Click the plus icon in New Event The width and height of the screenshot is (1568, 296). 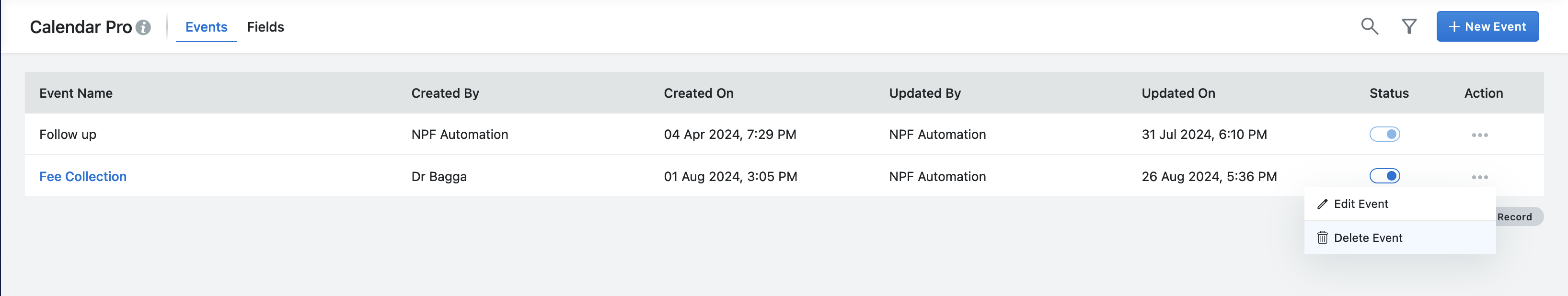tap(1454, 27)
